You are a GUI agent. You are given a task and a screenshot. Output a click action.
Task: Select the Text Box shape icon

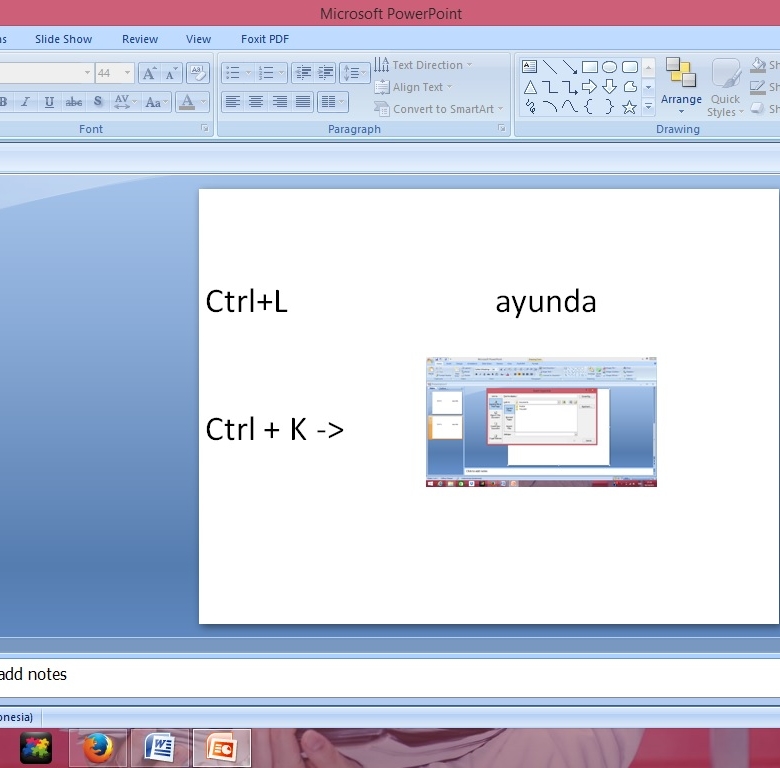[530, 67]
